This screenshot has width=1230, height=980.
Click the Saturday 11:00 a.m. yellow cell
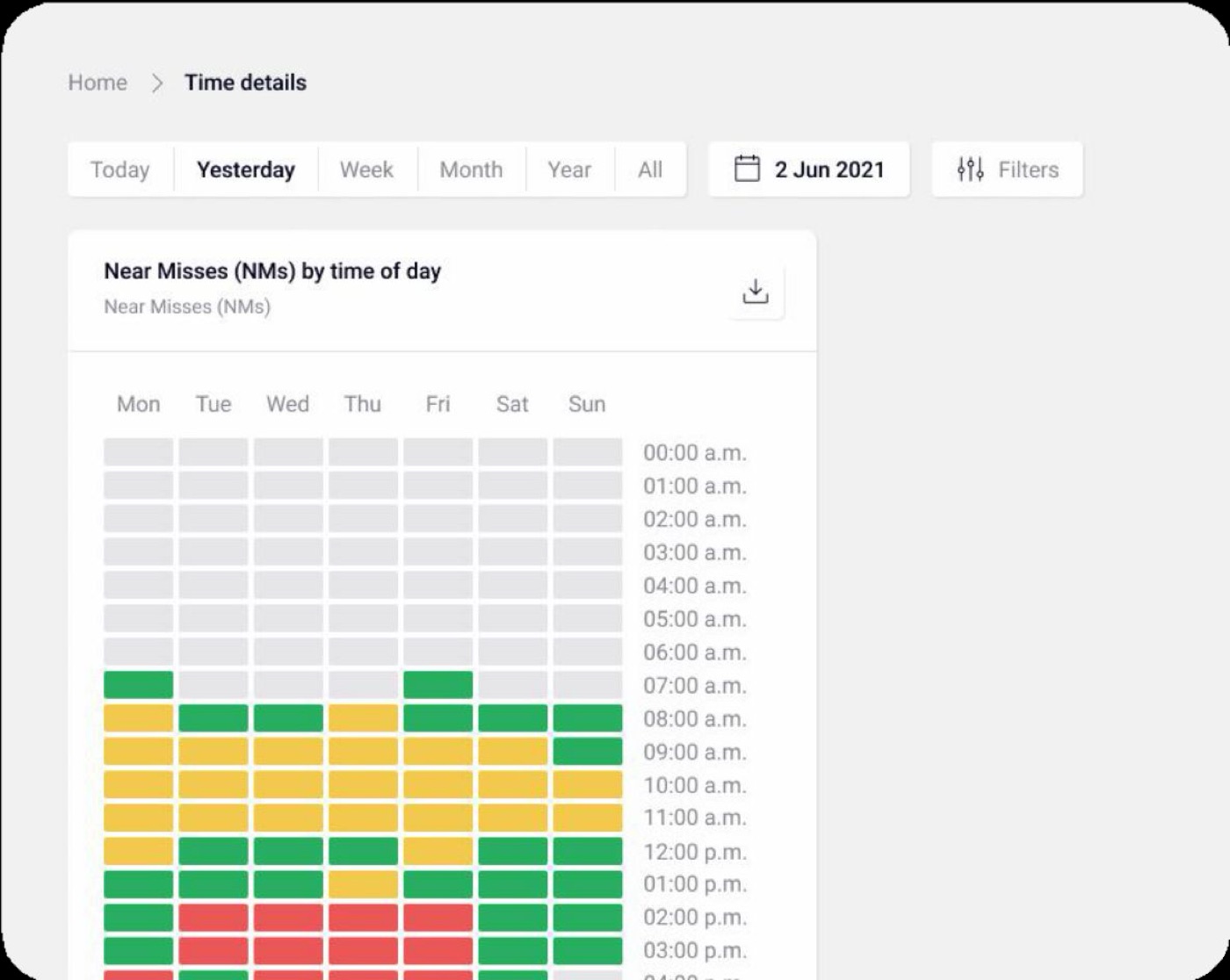513,818
